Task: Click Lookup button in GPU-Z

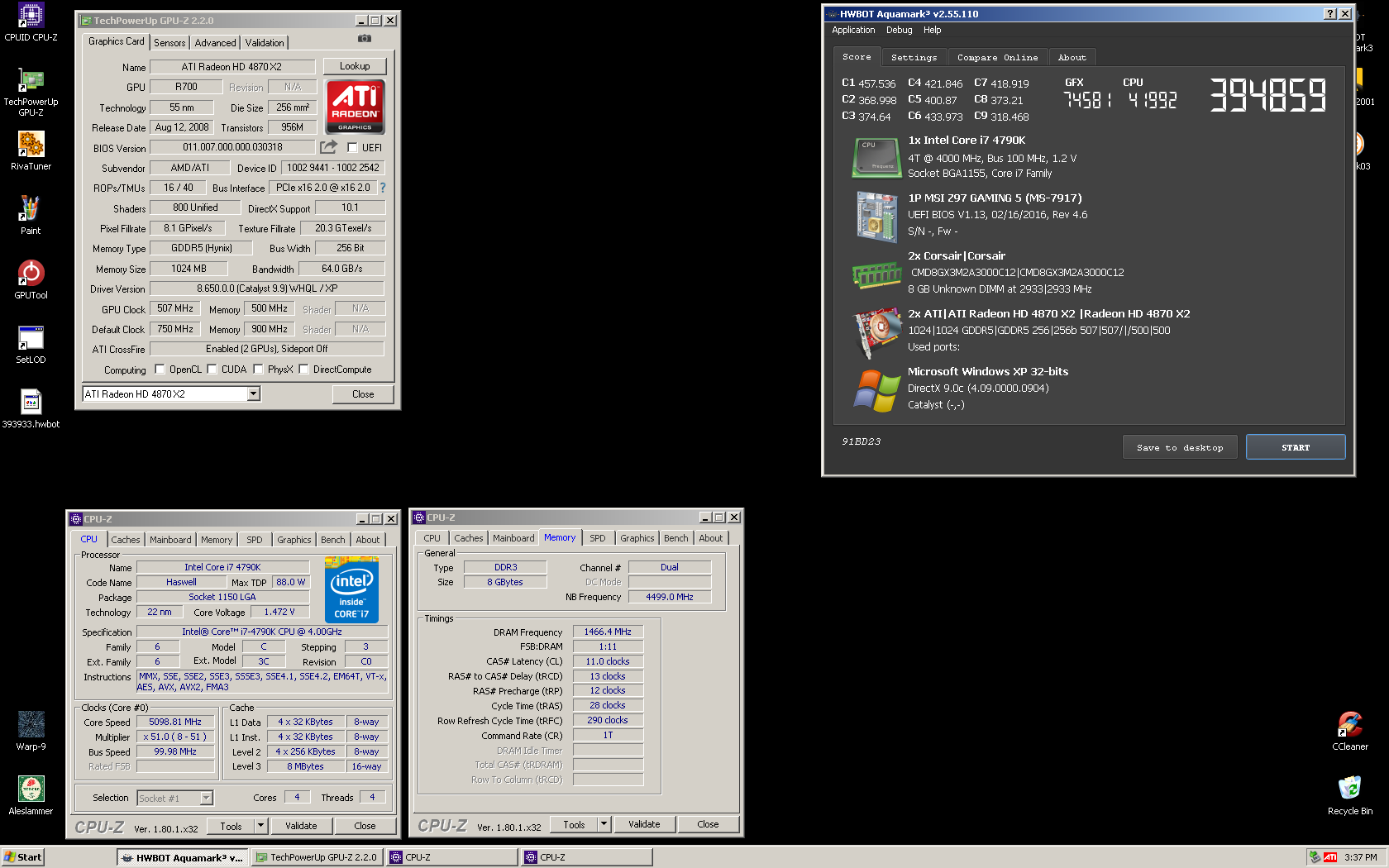Action: pyautogui.click(x=355, y=66)
